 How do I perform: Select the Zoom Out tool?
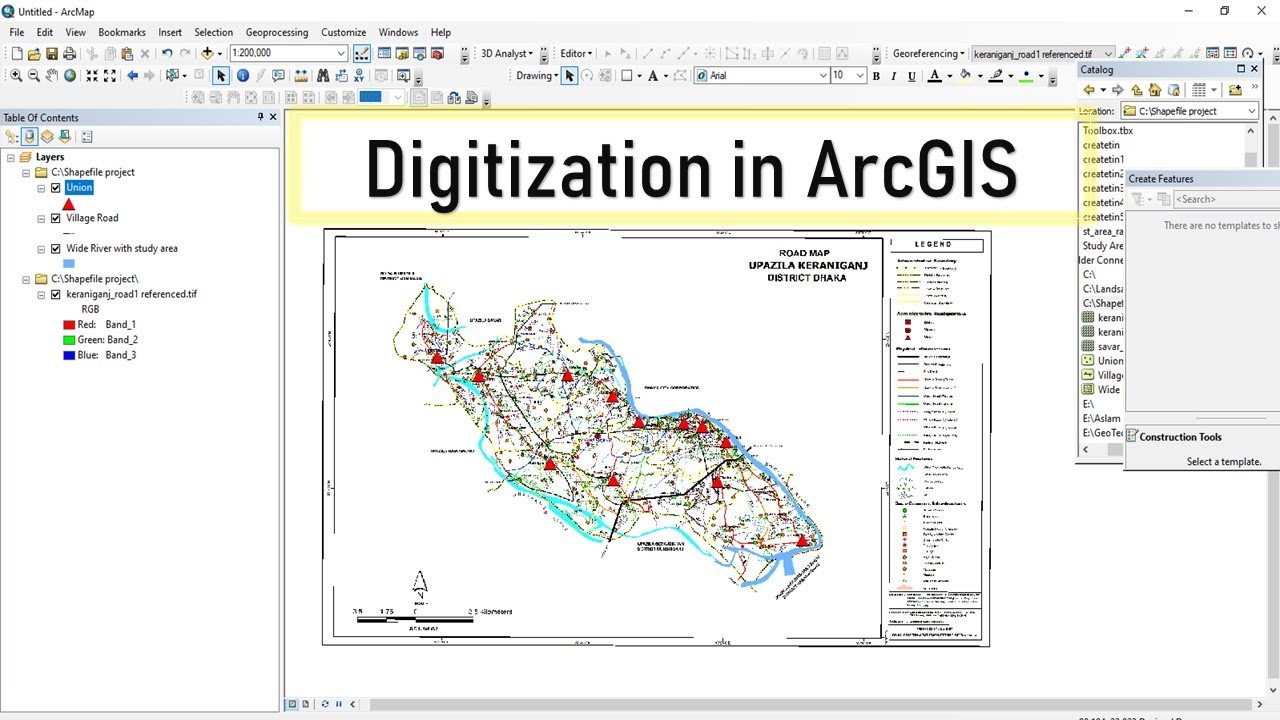point(34,75)
